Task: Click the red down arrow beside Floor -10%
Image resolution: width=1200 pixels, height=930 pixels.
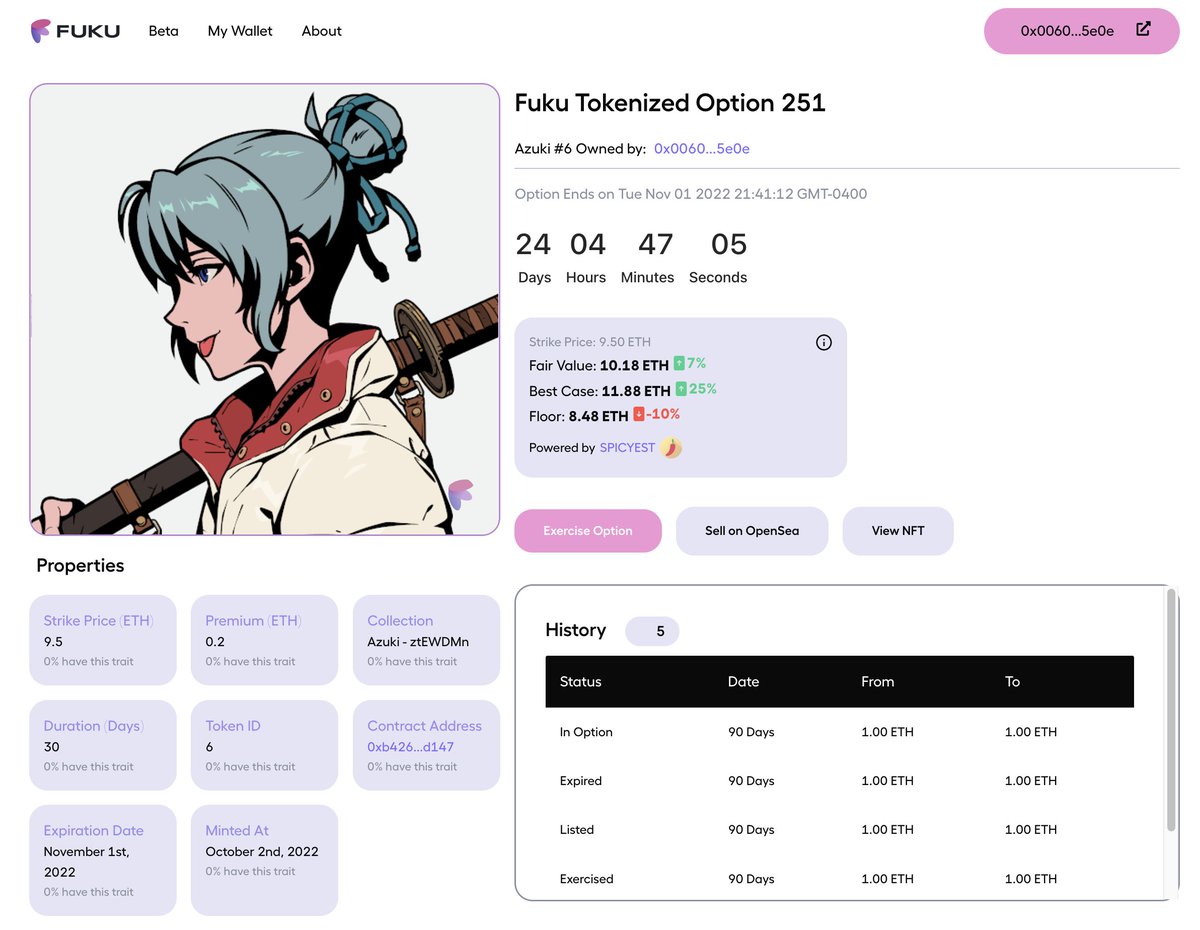Action: (639, 414)
